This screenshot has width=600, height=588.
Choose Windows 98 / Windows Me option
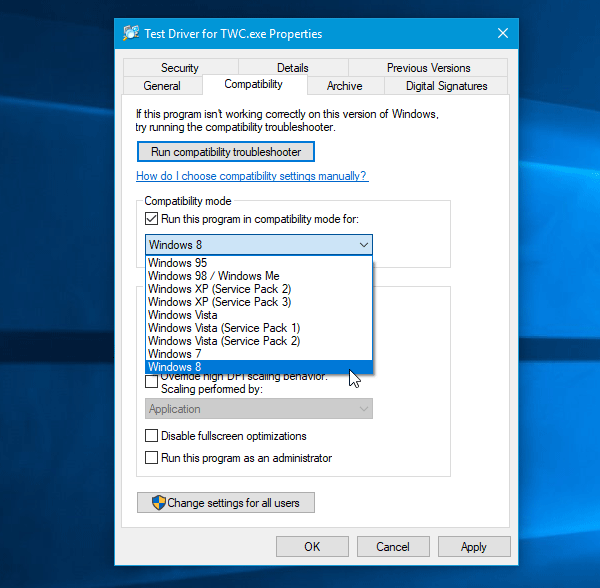(x=259, y=276)
